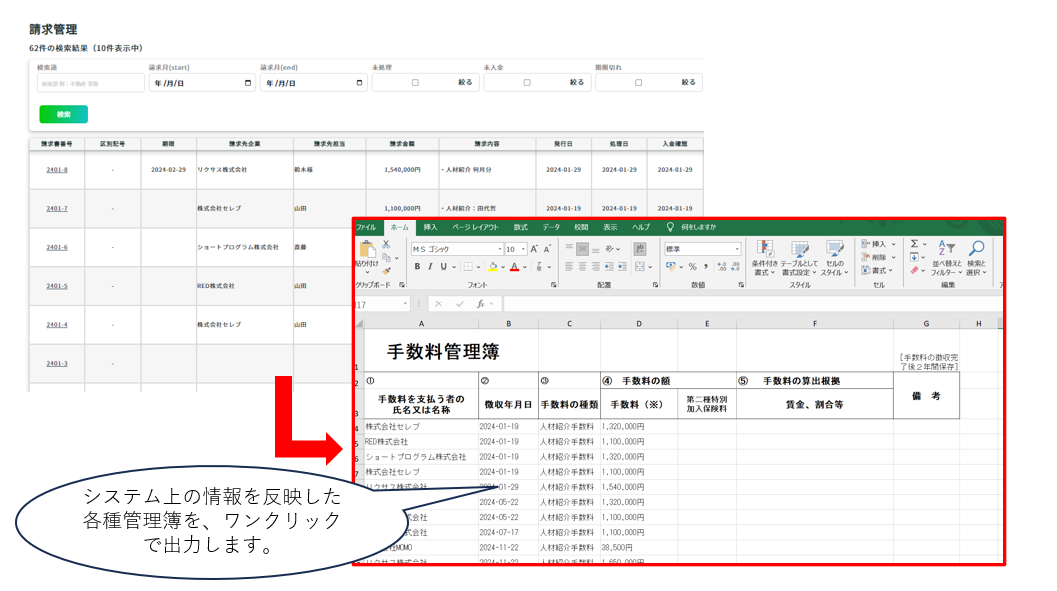
Task: Click the Find and Select (検索と選択) magnifier
Action: (976, 250)
